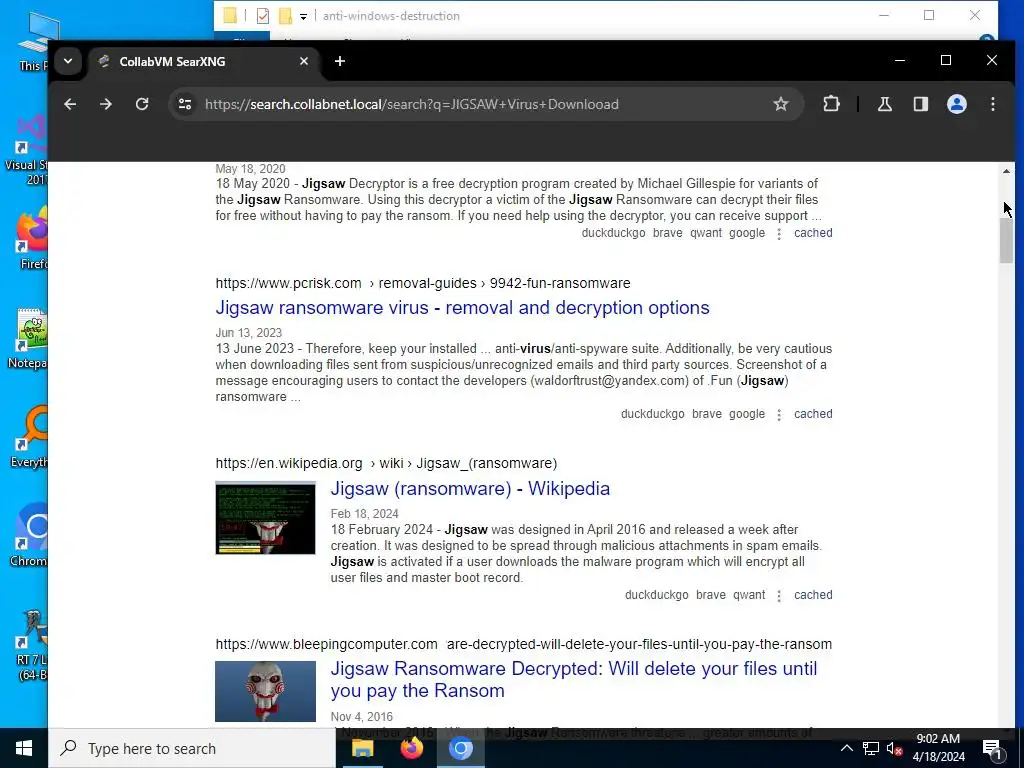Open the RT 7 Lite desktop shortcut
Viewport: 1024px width, 768px height.
pos(31,645)
